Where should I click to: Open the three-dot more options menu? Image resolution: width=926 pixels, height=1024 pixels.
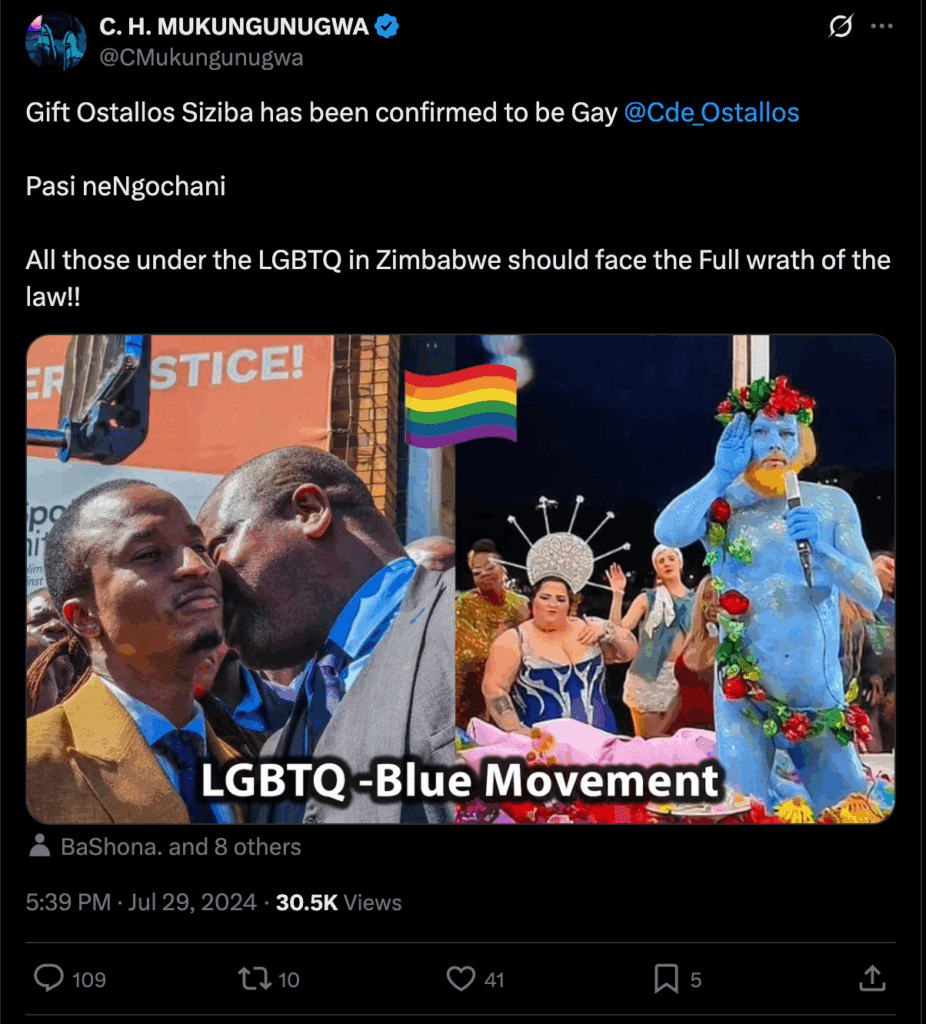click(x=882, y=26)
